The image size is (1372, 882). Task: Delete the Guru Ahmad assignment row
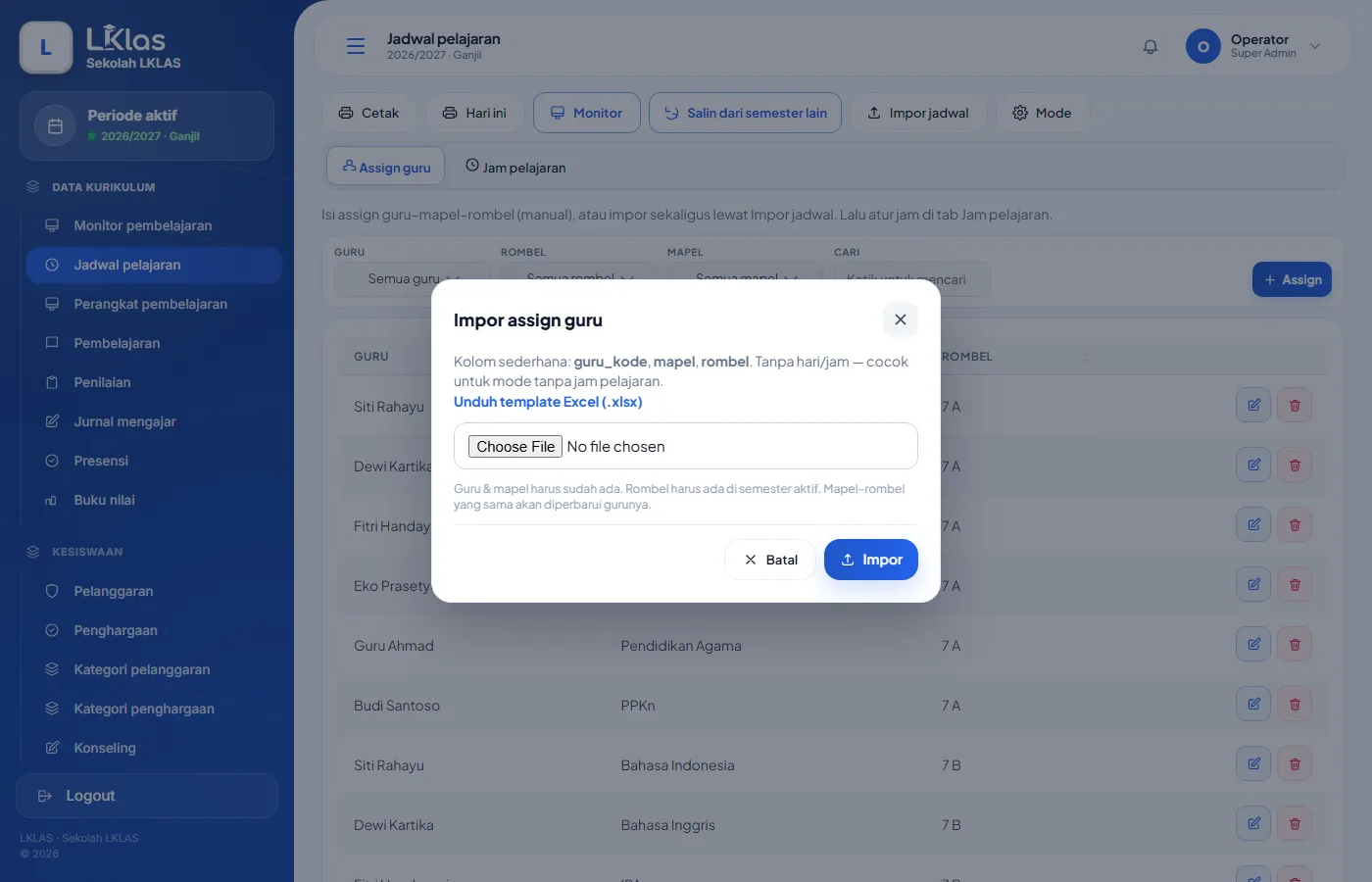(1295, 645)
